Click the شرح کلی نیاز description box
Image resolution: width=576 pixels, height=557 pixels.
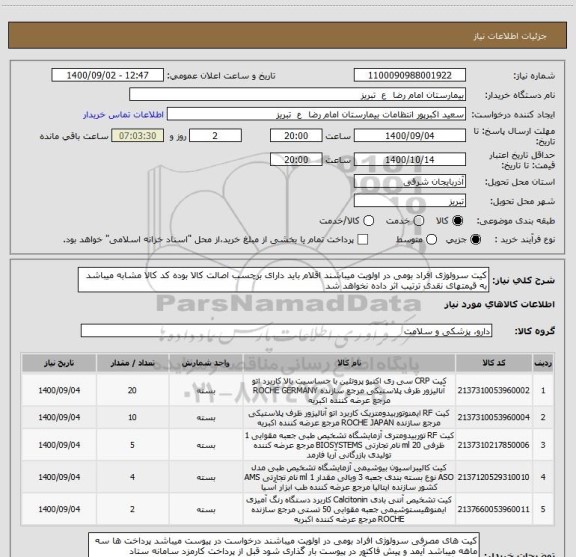(x=283, y=280)
